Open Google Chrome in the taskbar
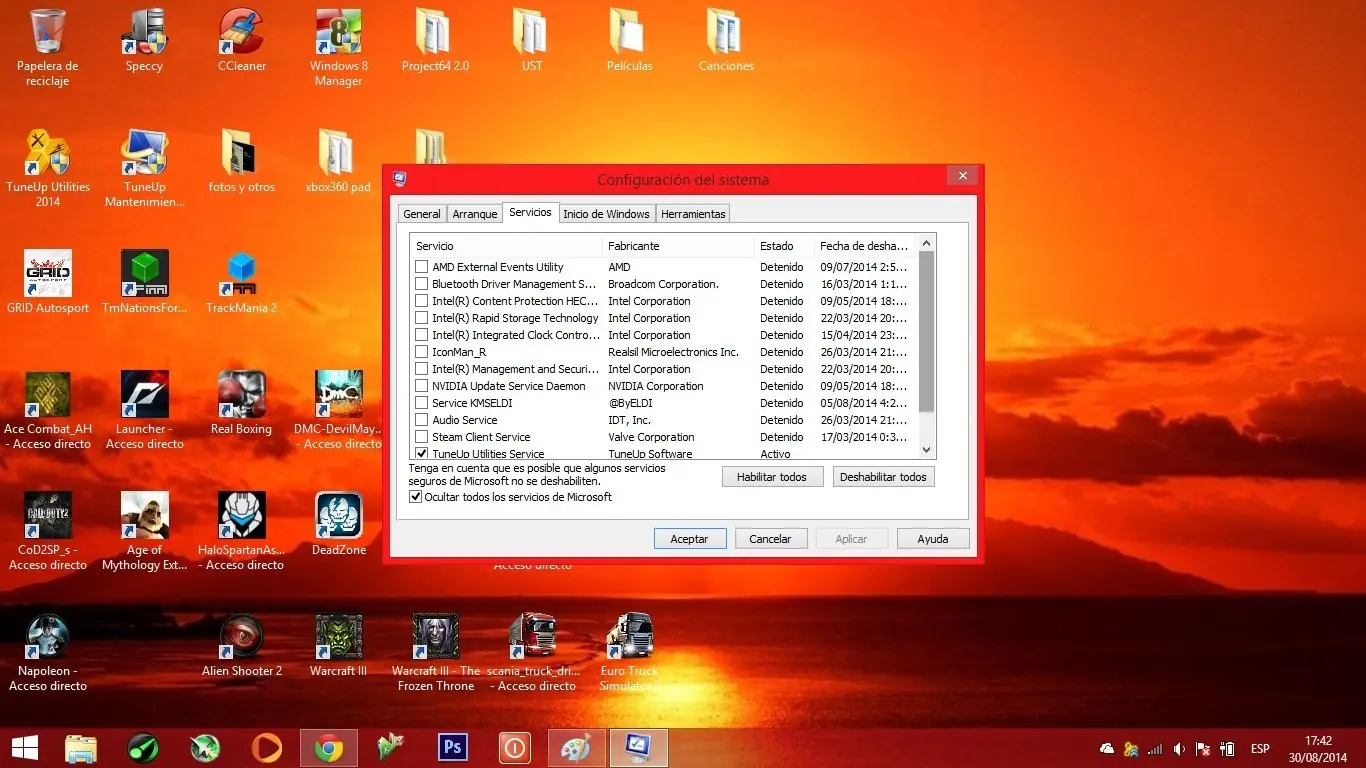The image size is (1366, 768). 329,748
